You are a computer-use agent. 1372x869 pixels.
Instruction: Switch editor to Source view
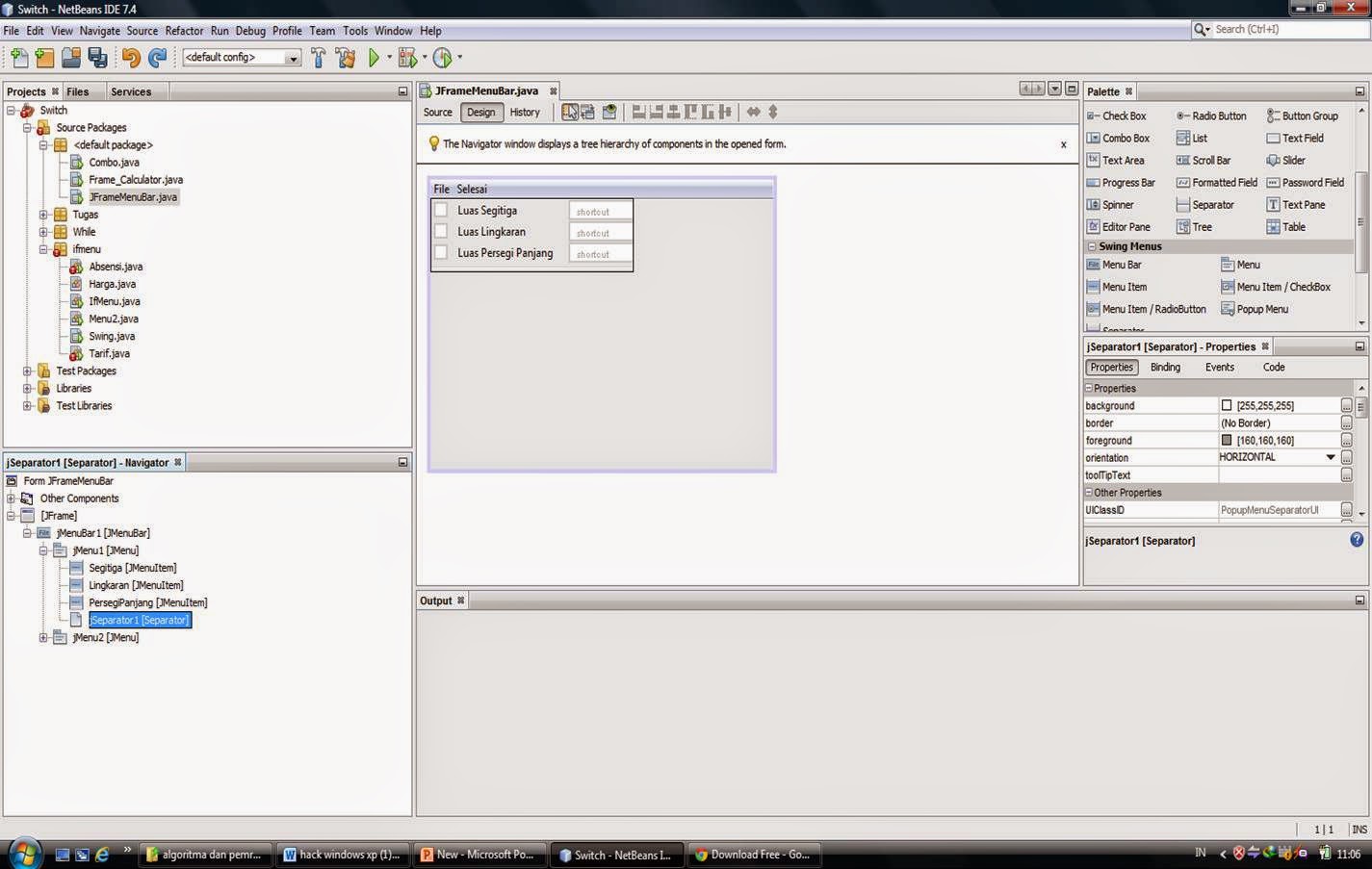pos(438,113)
